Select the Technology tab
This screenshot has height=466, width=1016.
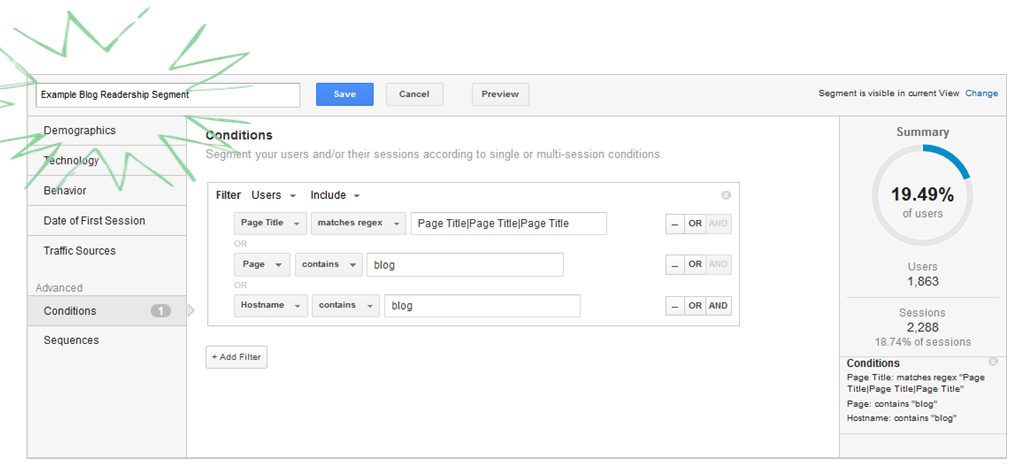click(x=107, y=161)
